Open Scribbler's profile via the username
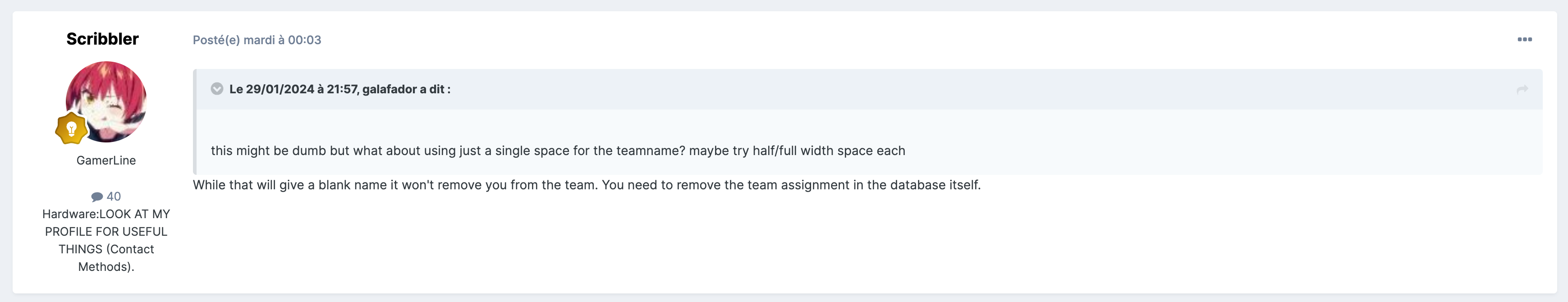This screenshot has width=1568, height=302. tap(102, 39)
